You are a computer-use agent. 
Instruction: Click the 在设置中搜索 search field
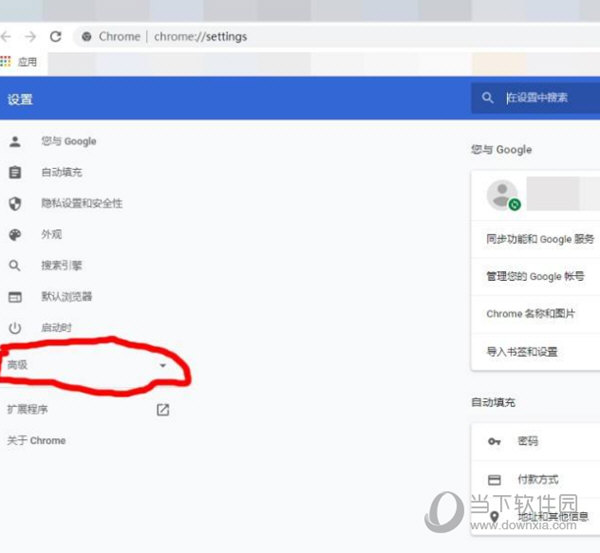pos(536,98)
